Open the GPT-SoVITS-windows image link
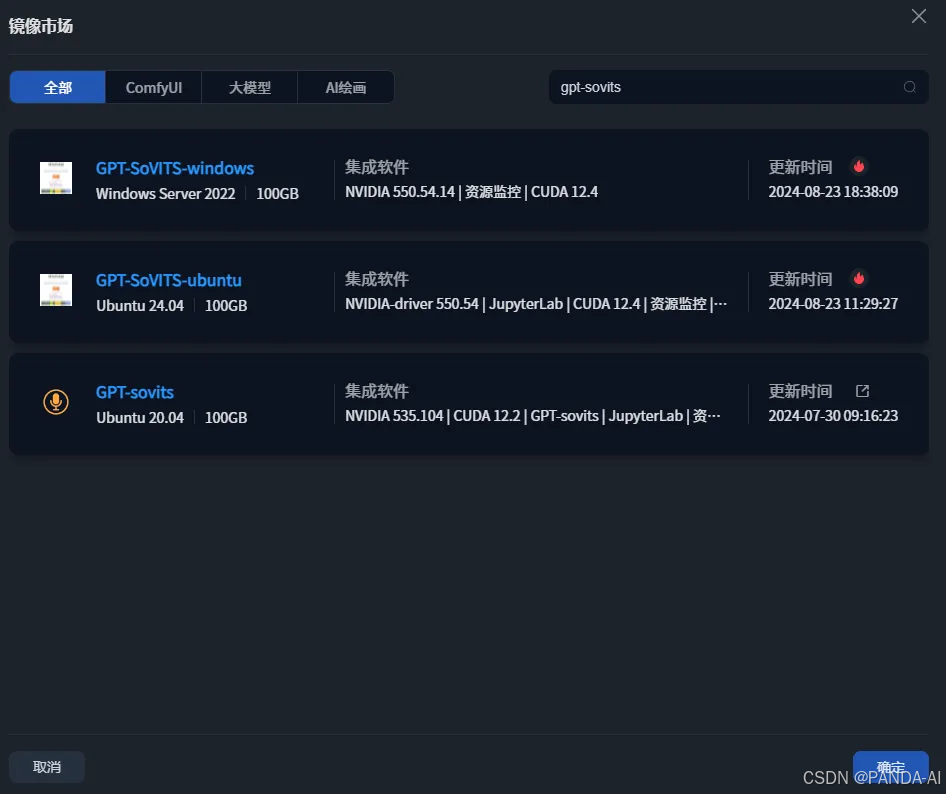This screenshot has width=946, height=794. point(175,168)
